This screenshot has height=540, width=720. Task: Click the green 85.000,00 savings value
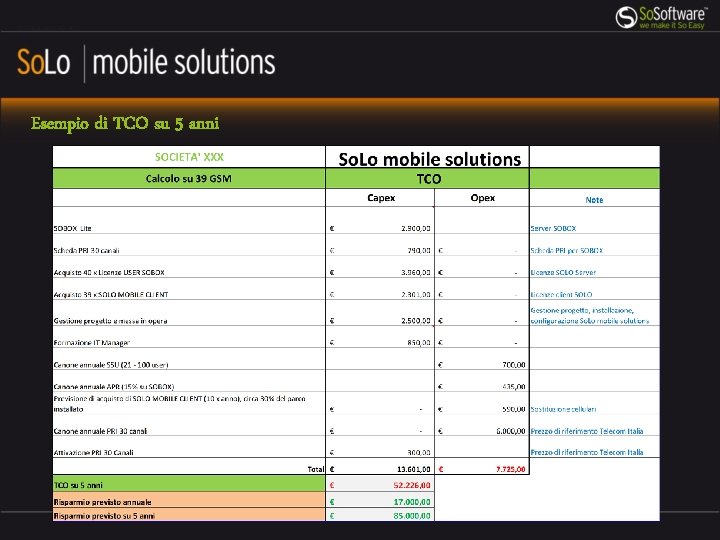[x=412, y=516]
